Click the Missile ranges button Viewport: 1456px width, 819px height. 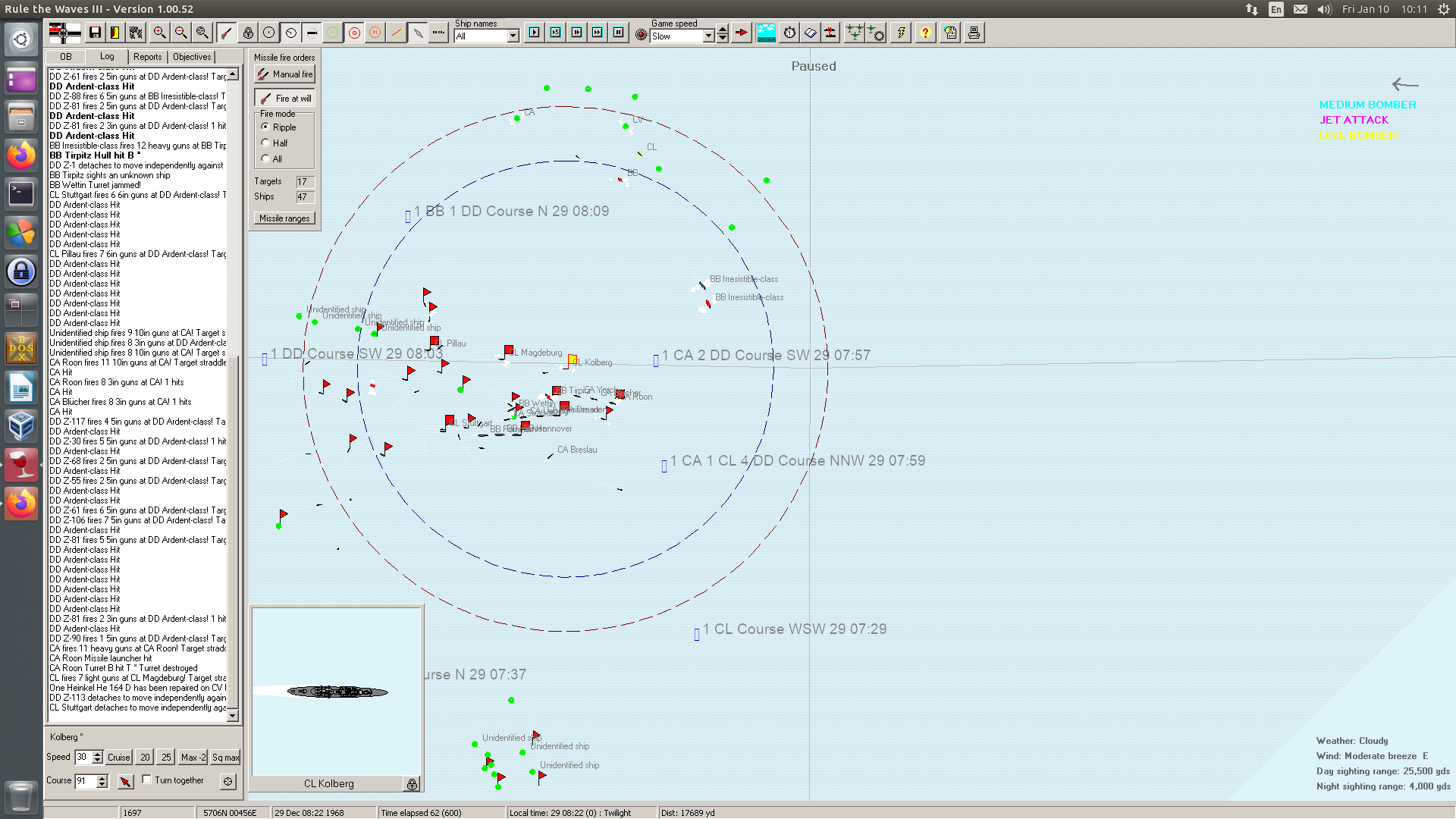pos(284,218)
